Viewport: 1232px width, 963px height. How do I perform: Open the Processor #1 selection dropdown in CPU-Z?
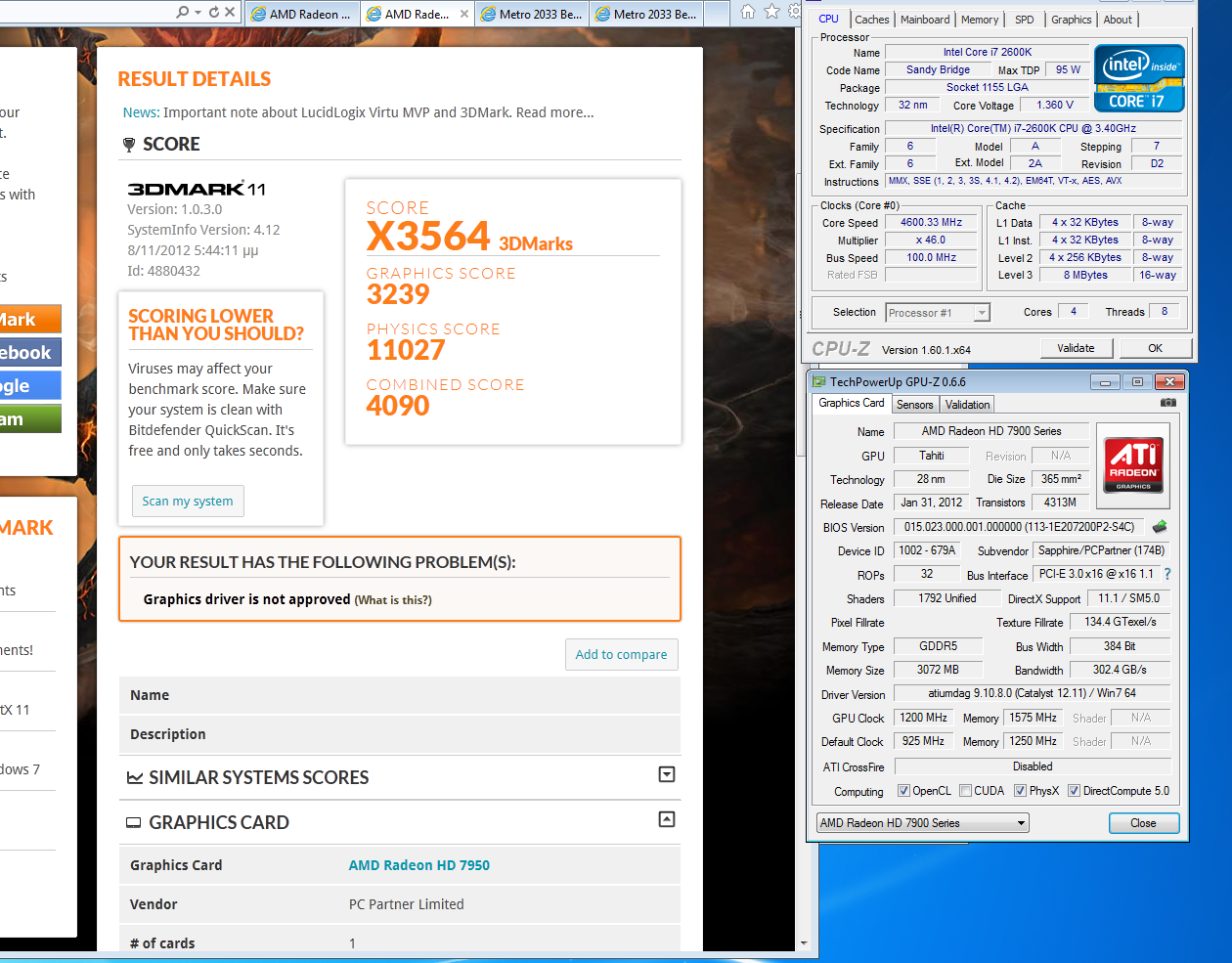coord(938,313)
